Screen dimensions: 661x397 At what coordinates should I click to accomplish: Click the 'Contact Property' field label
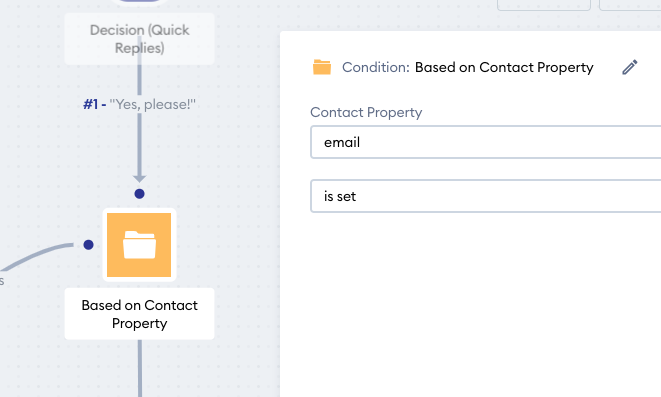(366, 112)
